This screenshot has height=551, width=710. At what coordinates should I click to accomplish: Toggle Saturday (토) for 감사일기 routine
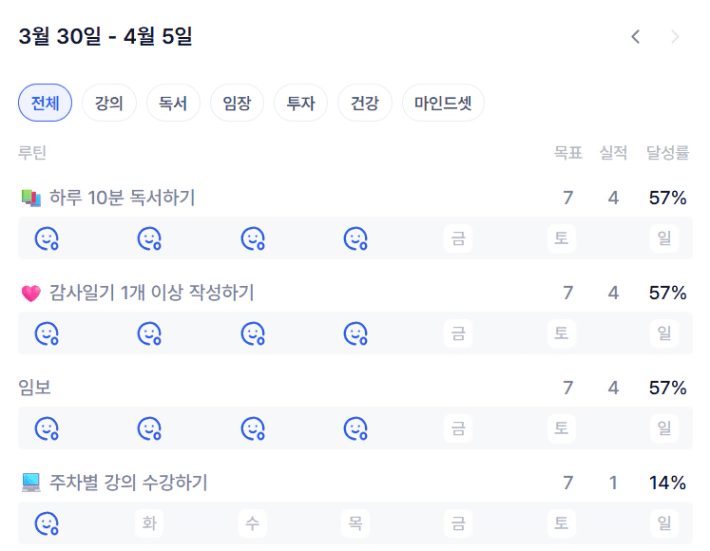pos(561,333)
